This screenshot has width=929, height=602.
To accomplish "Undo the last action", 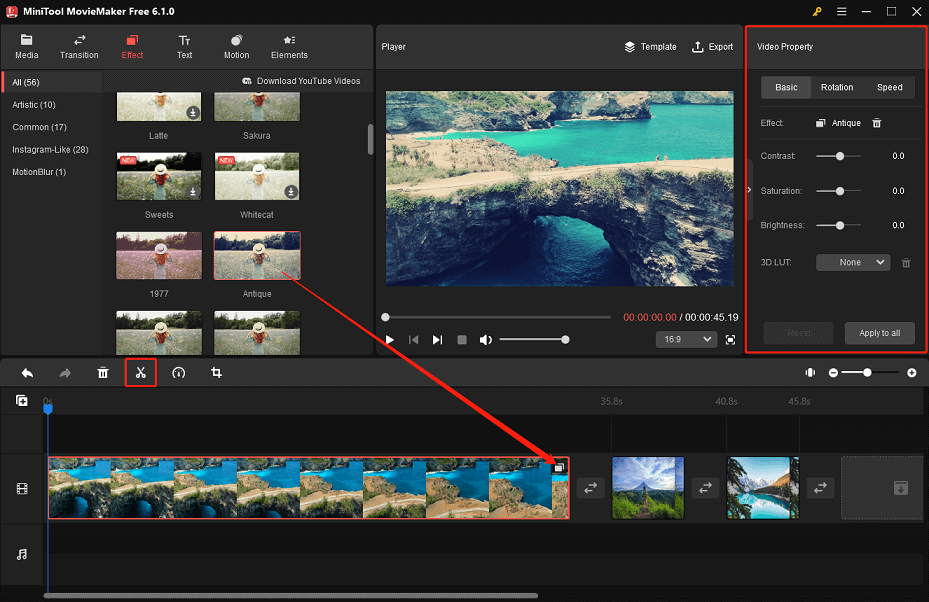I will (x=27, y=373).
